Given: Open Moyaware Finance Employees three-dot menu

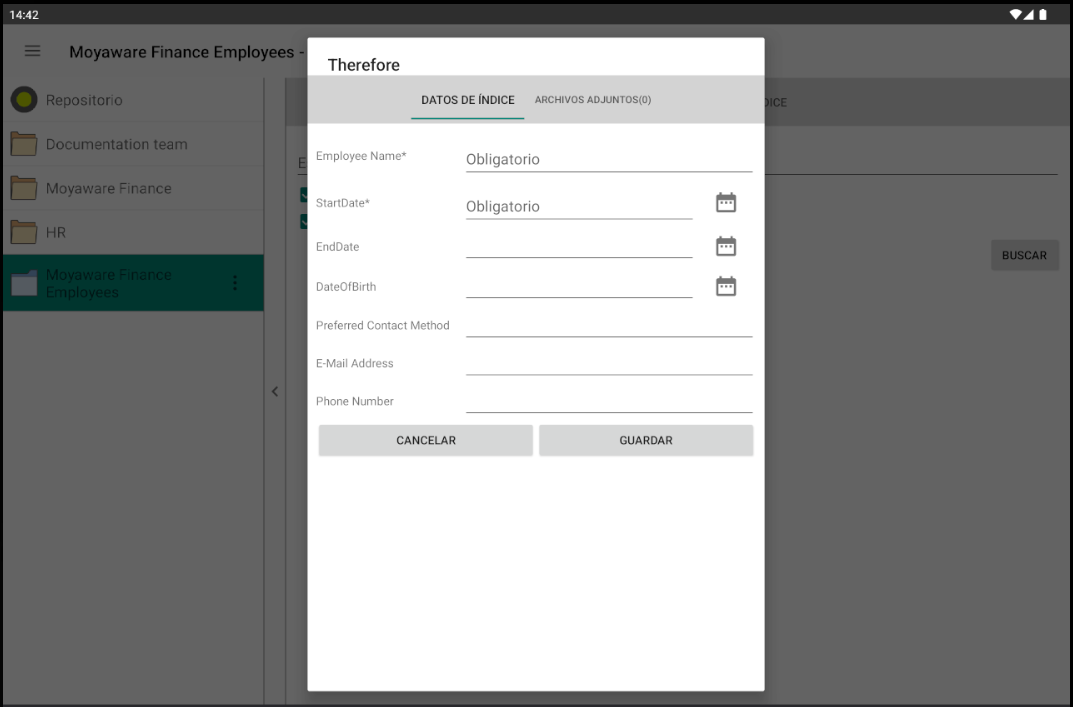Looking at the screenshot, I should tap(235, 283).
